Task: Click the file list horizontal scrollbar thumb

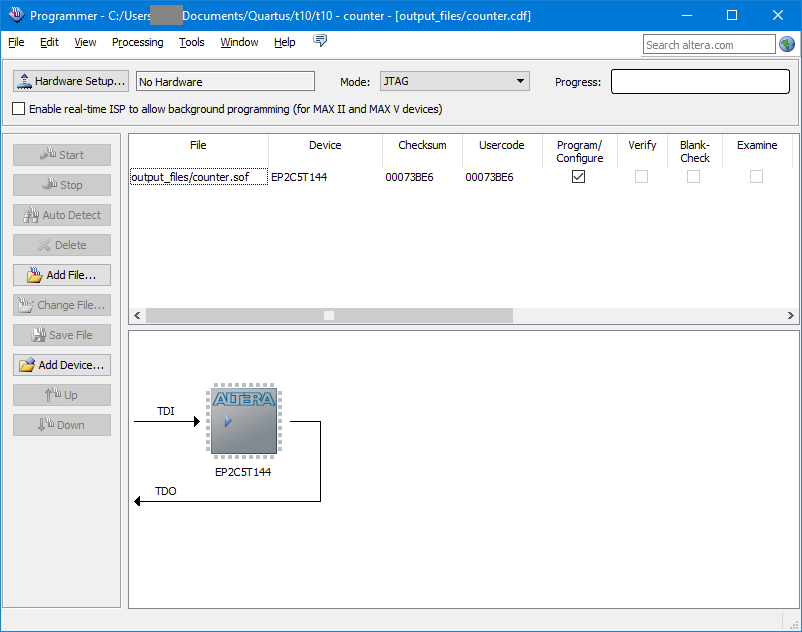Action: pyautogui.click(x=329, y=315)
